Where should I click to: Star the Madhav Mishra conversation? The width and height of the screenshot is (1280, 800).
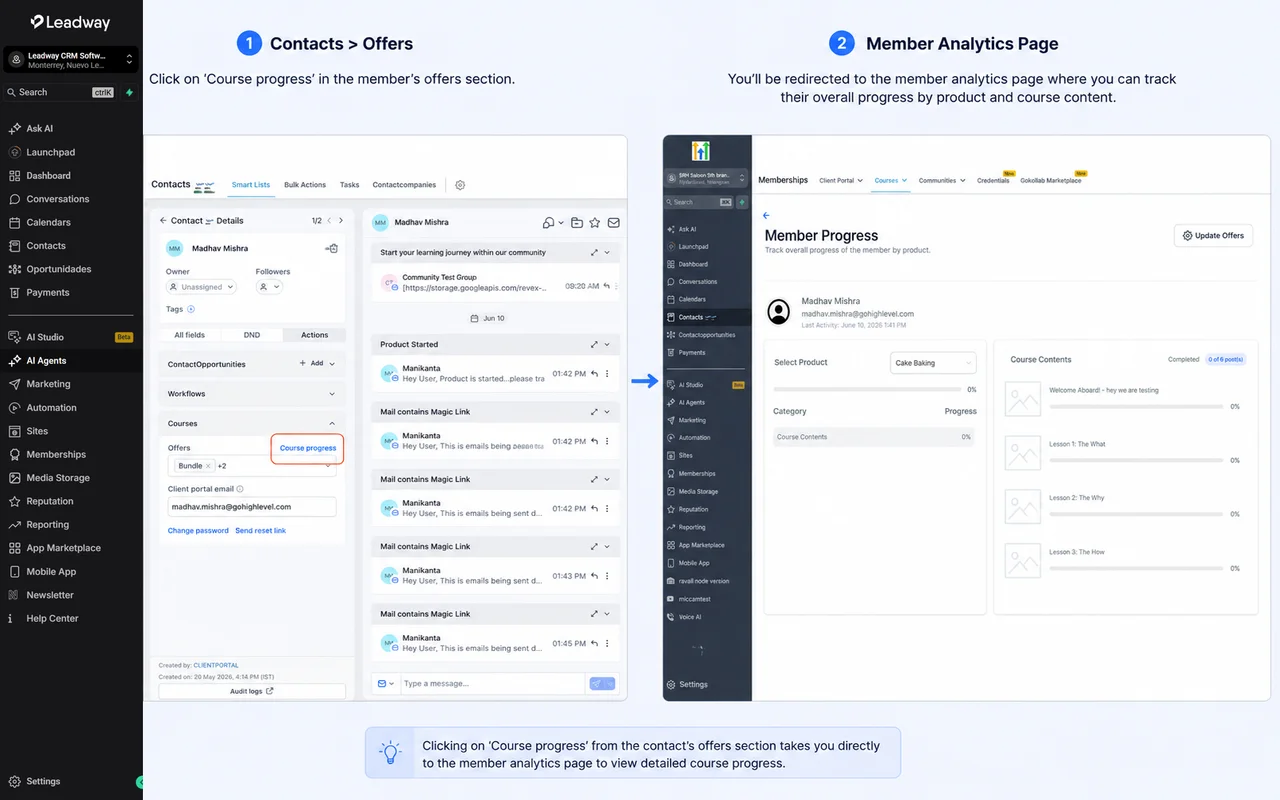click(595, 222)
